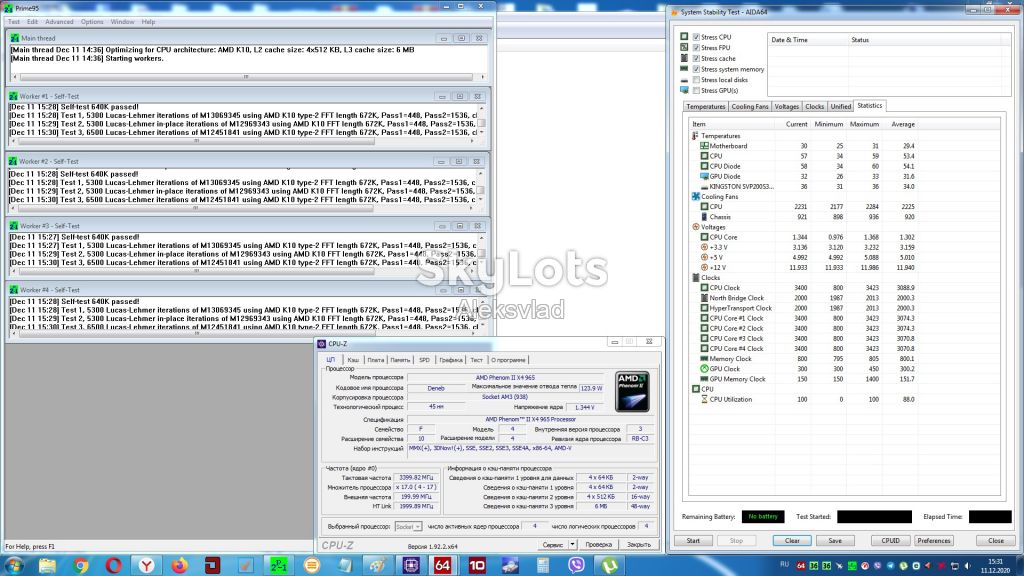Viewport: 1024px width, 576px height.
Task: Open Calculator from the taskbar
Action: 543,565
